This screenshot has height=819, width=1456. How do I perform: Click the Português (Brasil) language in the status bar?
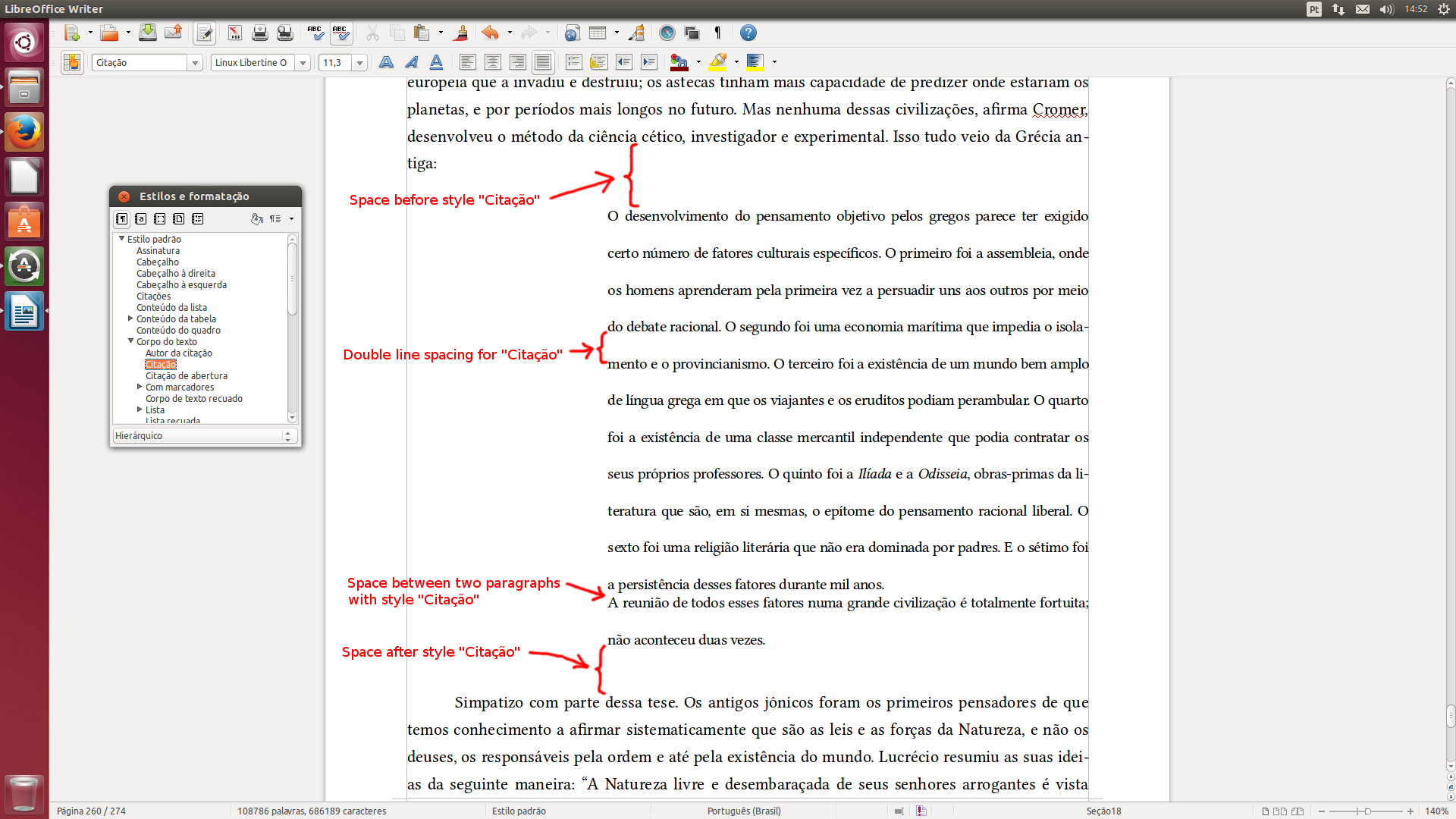(743, 811)
